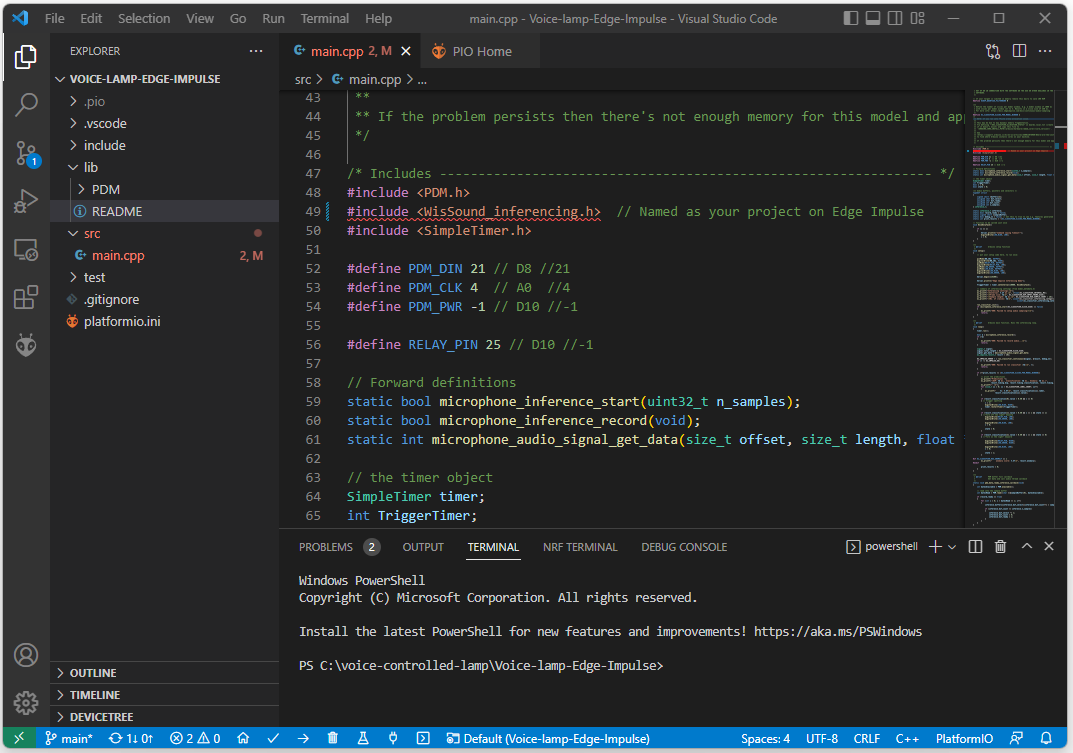The width and height of the screenshot is (1073, 753).
Task: Click the PlatformIO Upload arrow in status bar
Action: (x=303, y=739)
